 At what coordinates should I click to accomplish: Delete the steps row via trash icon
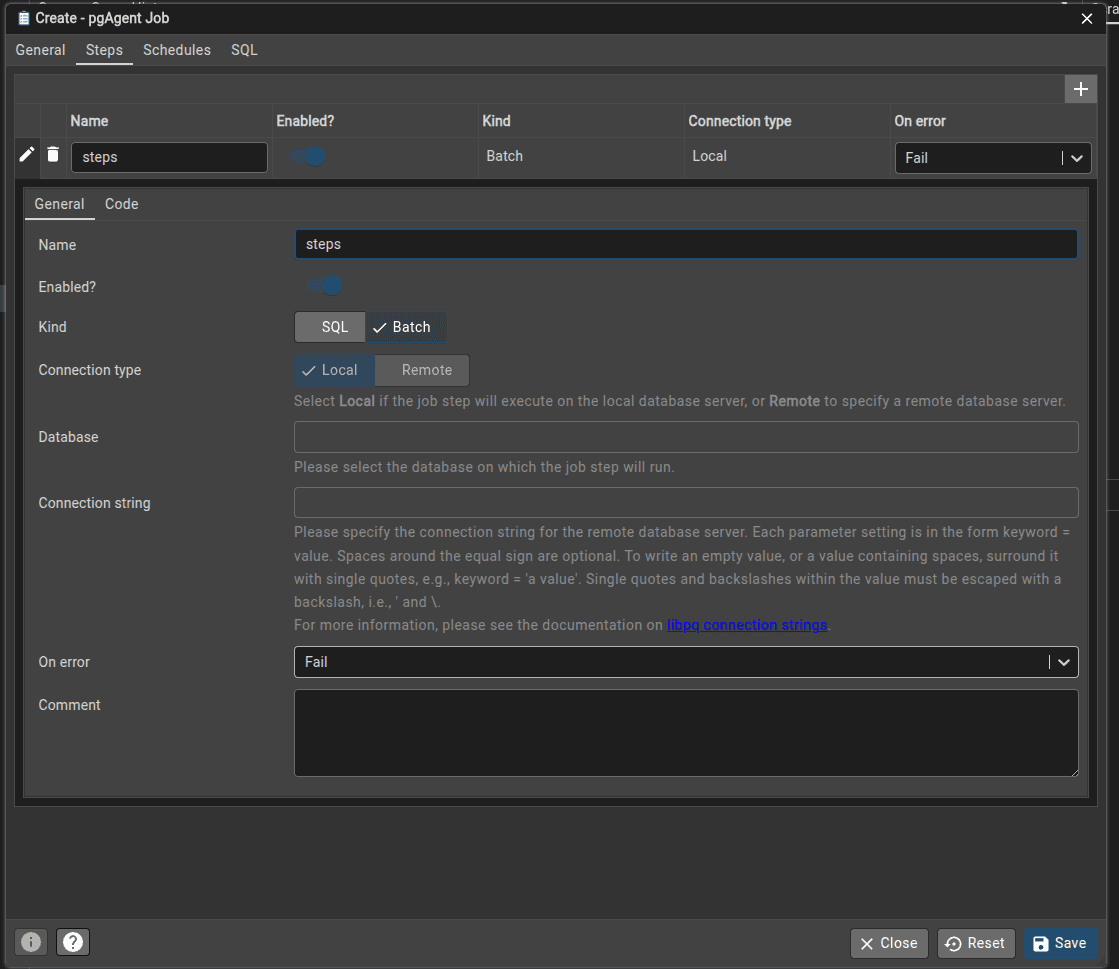[x=53, y=155]
